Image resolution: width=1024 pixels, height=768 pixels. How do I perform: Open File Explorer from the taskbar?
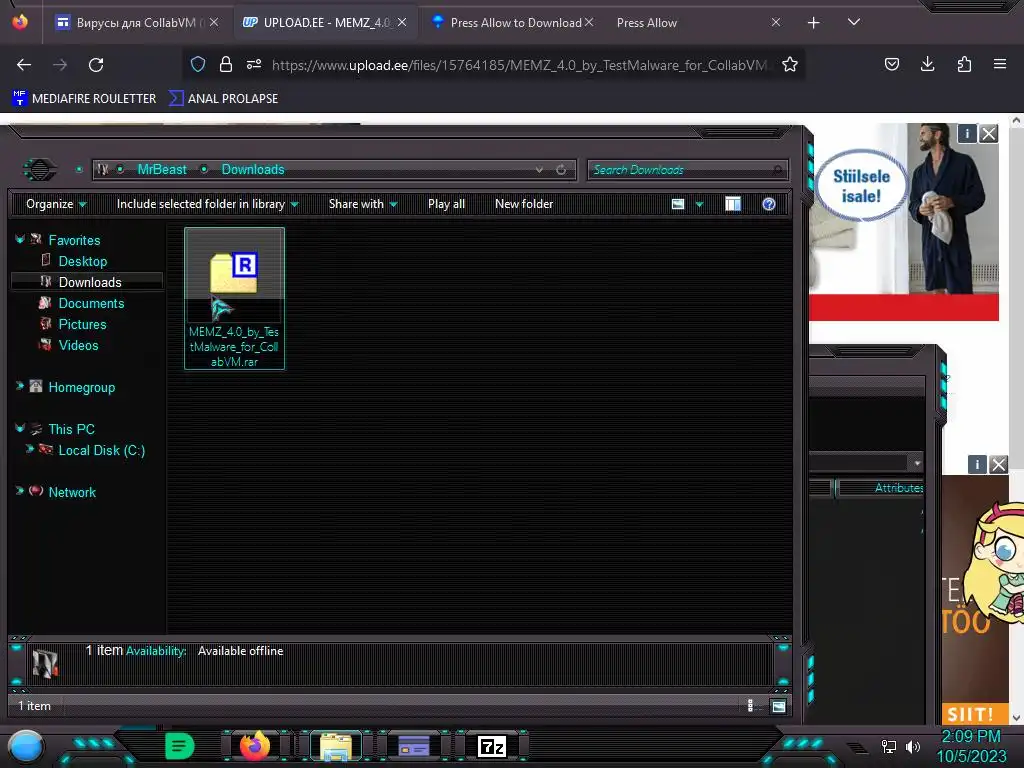pos(336,746)
